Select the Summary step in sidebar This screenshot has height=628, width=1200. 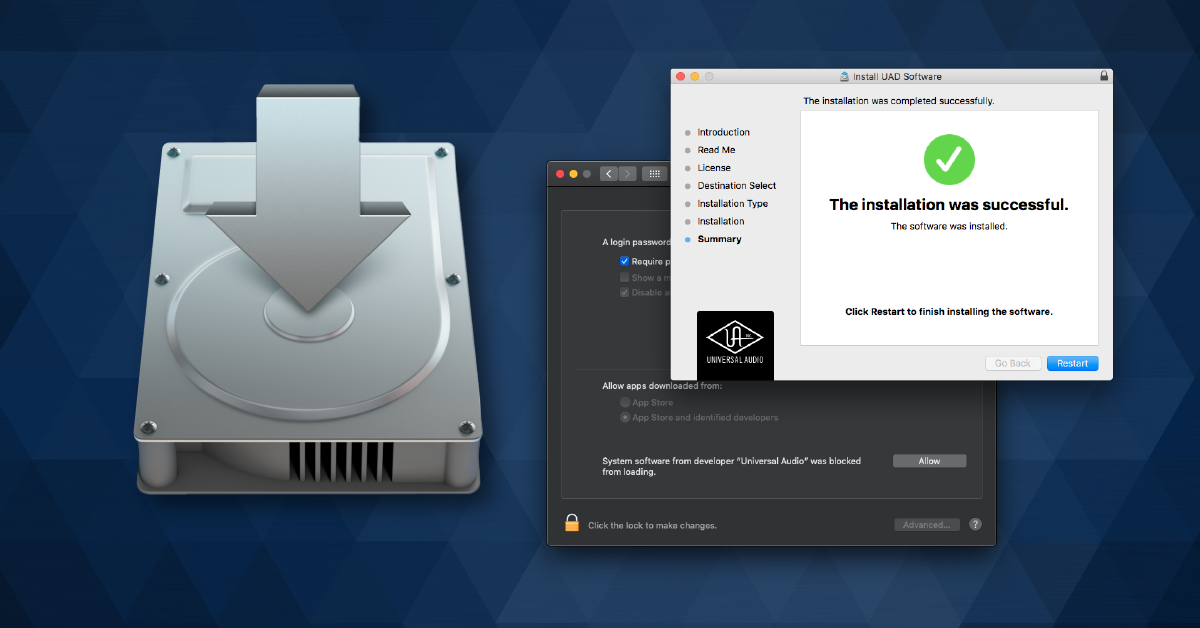tap(719, 239)
